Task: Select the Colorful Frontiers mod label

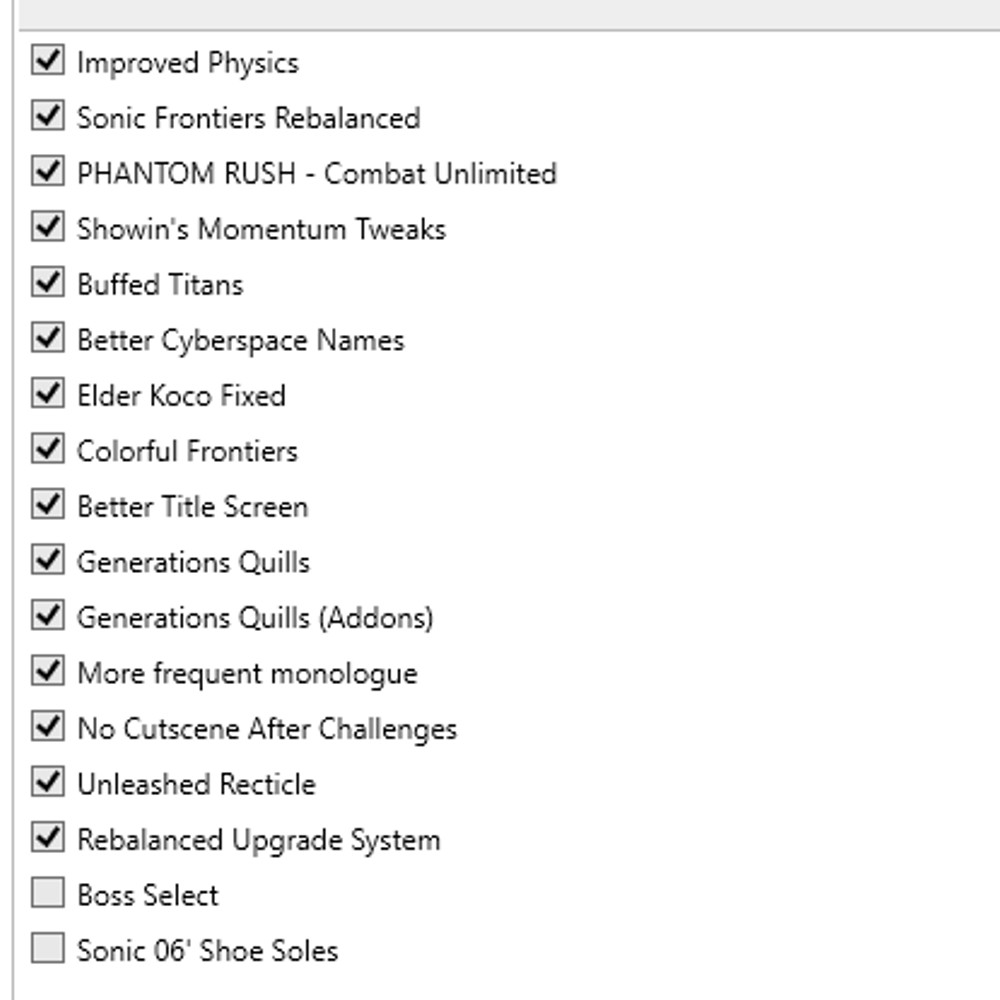Action: click(x=187, y=451)
